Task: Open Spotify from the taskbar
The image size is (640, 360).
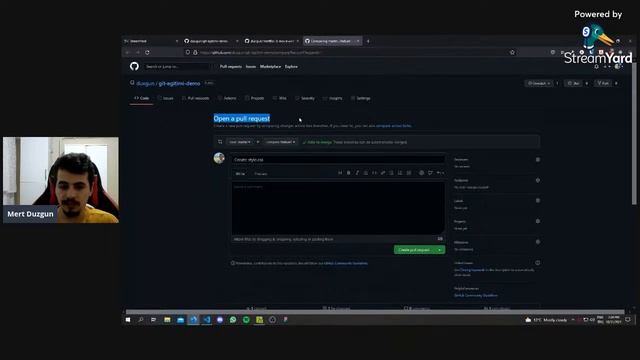Action: (x=246, y=320)
